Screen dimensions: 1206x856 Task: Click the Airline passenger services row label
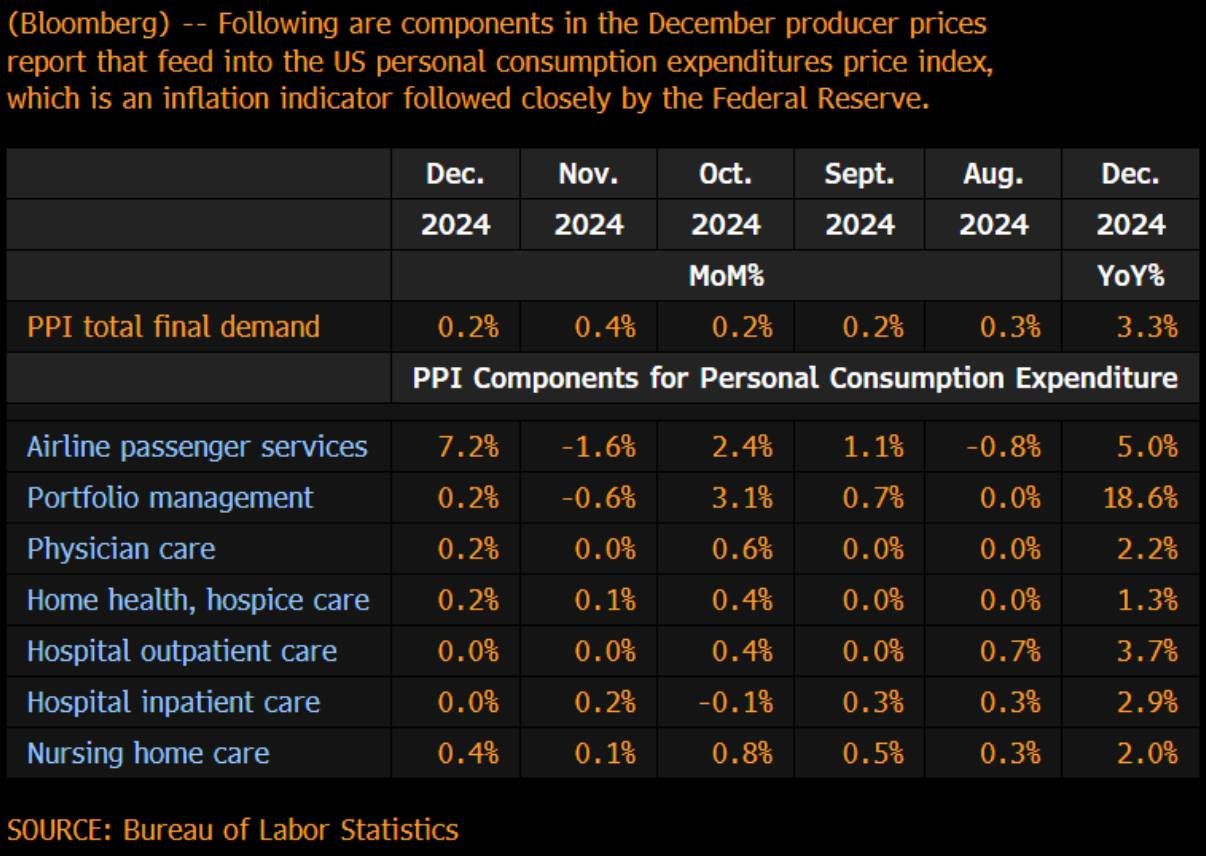197,446
